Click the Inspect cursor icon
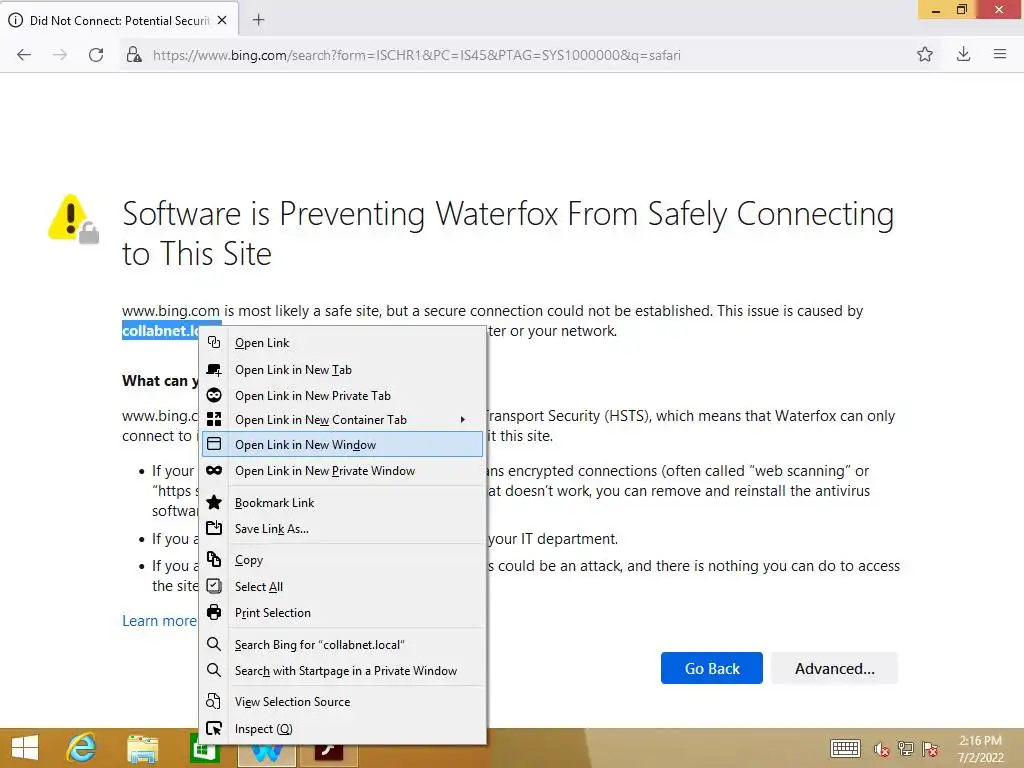This screenshot has height=768, width=1024. [214, 728]
